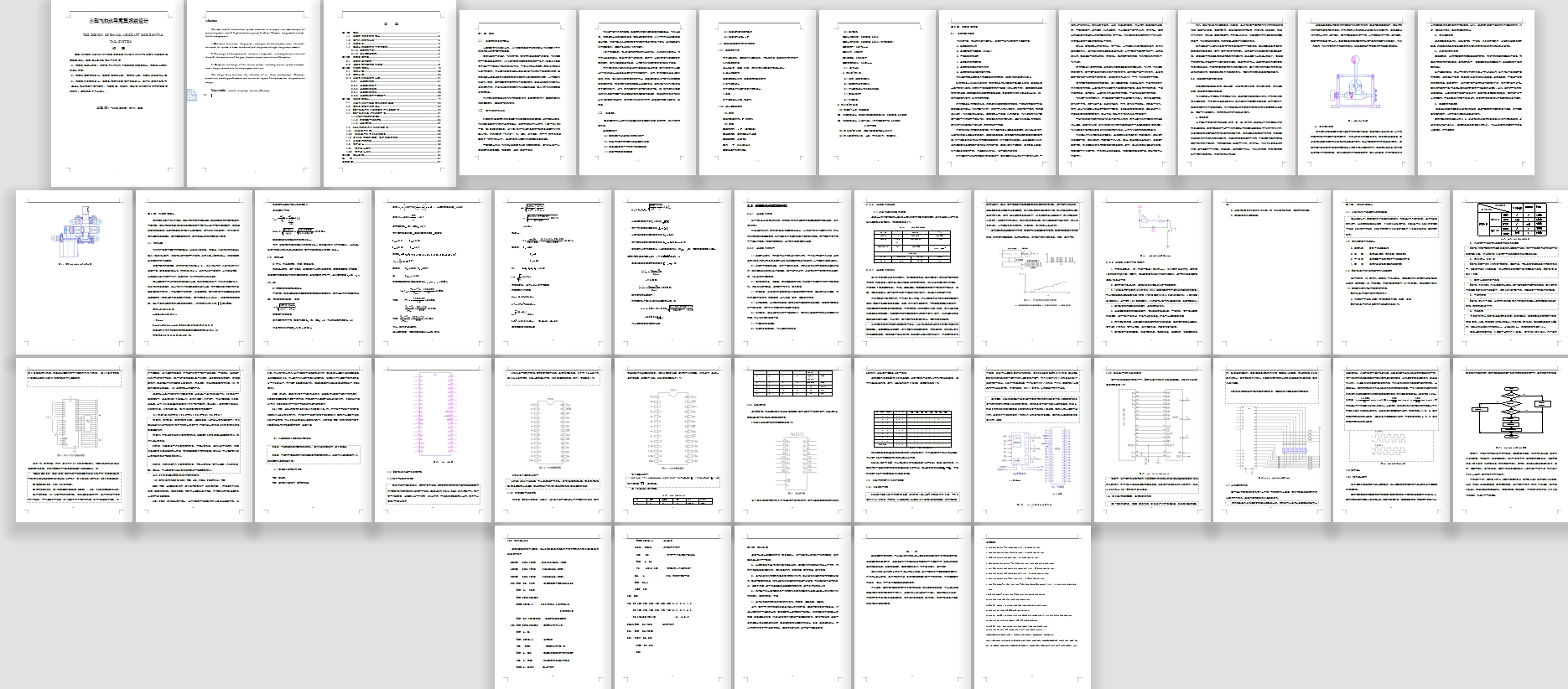Select the page with the pink control-stick mechanism drawing

click(1356, 92)
